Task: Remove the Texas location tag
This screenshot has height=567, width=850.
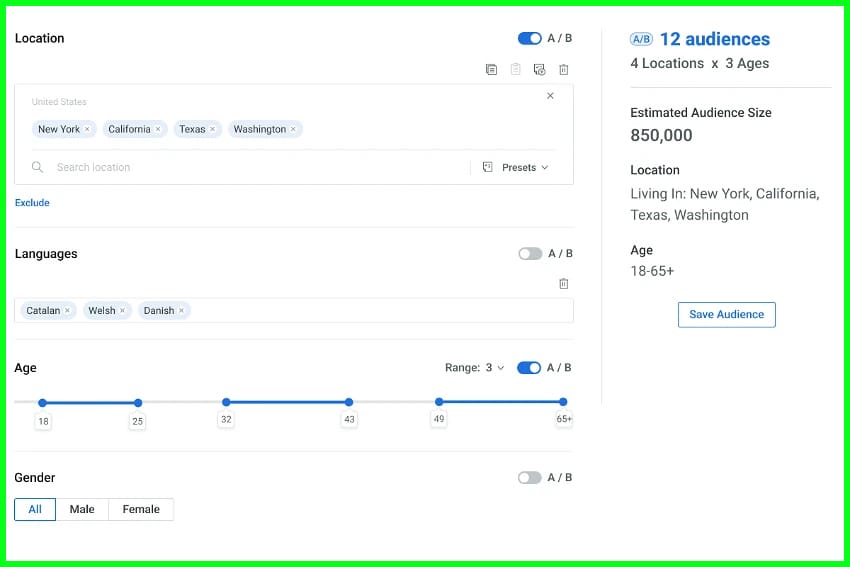Action: 212,129
